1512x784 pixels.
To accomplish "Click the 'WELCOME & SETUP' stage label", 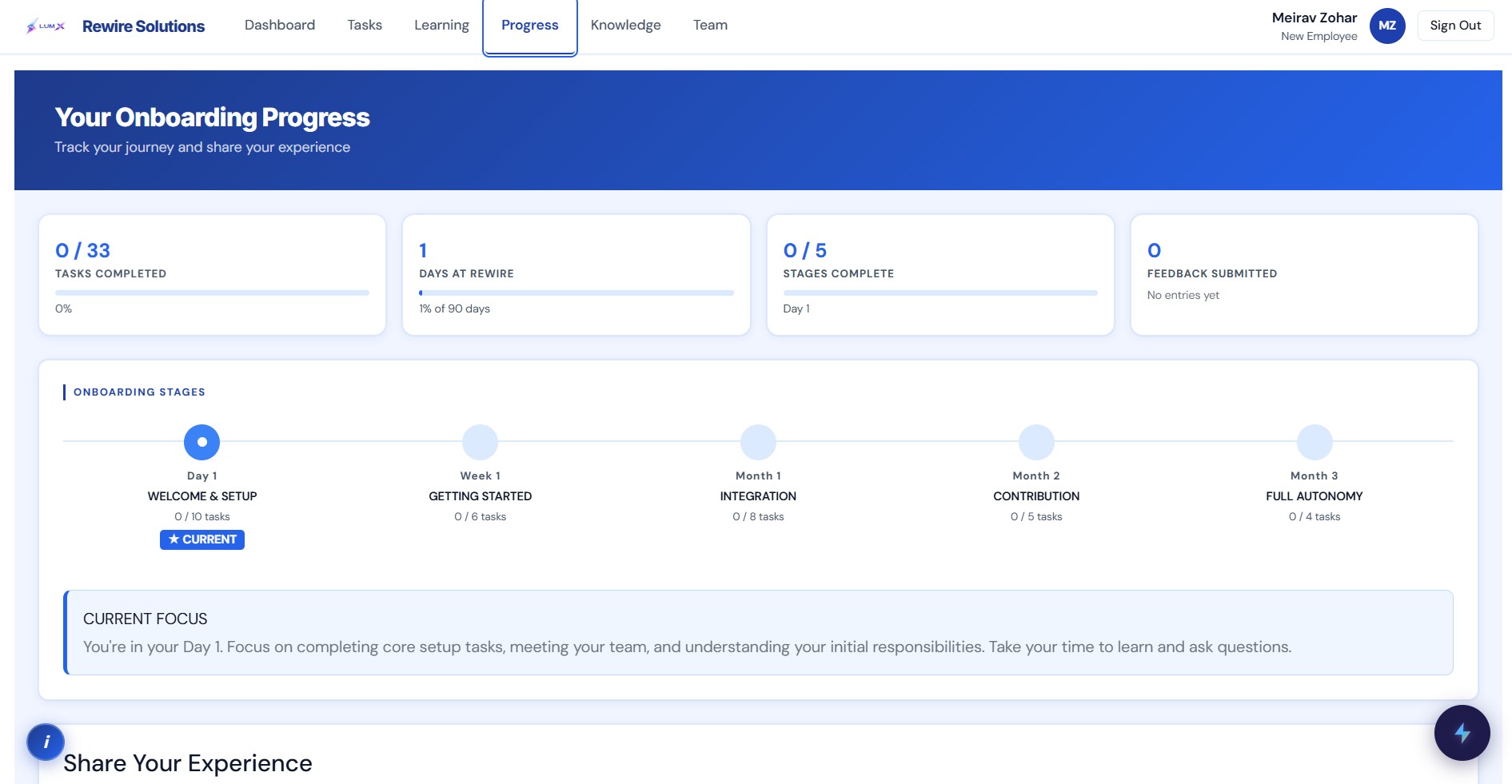I will pyautogui.click(x=202, y=496).
